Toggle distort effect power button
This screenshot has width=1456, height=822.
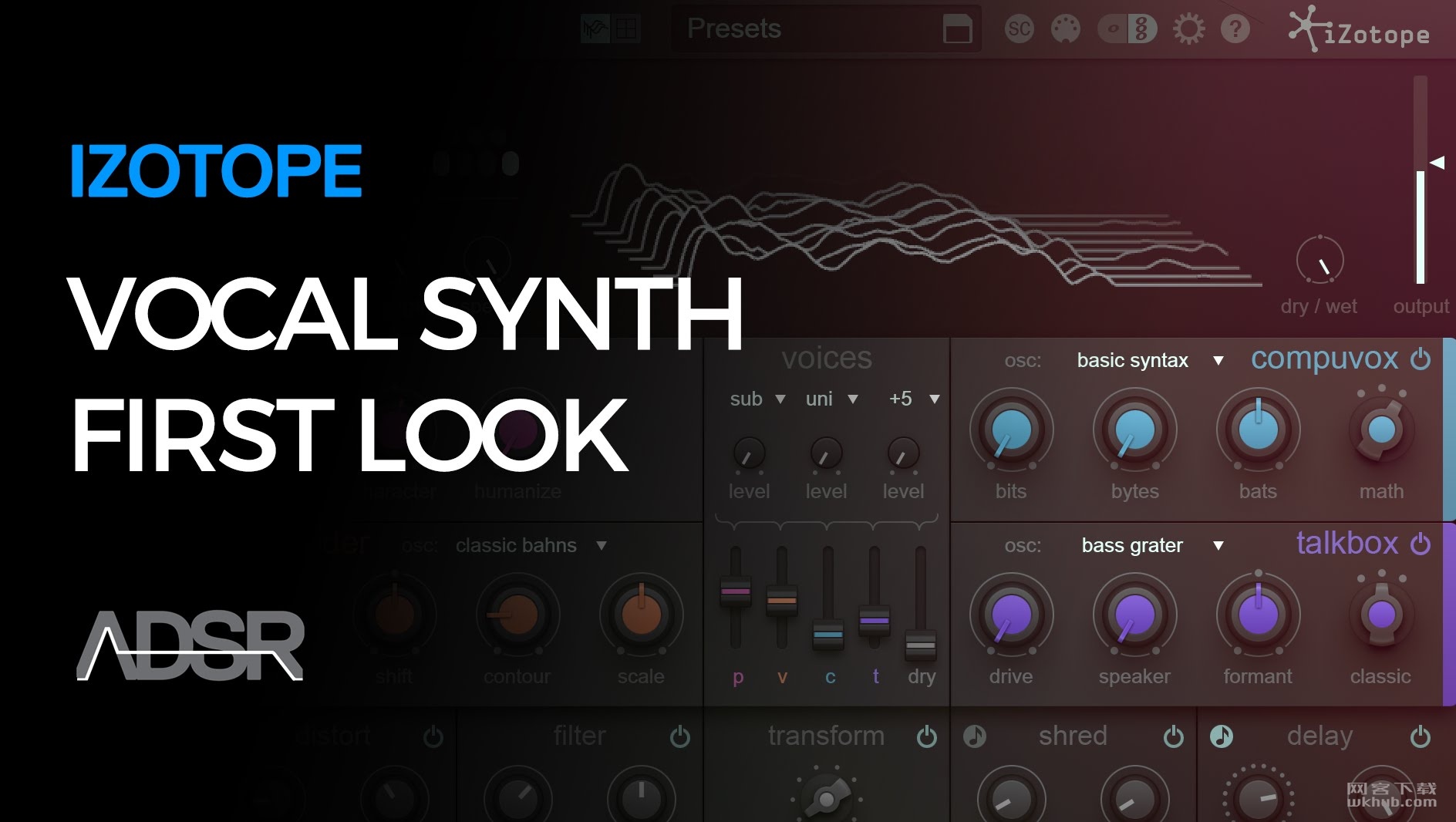[433, 737]
